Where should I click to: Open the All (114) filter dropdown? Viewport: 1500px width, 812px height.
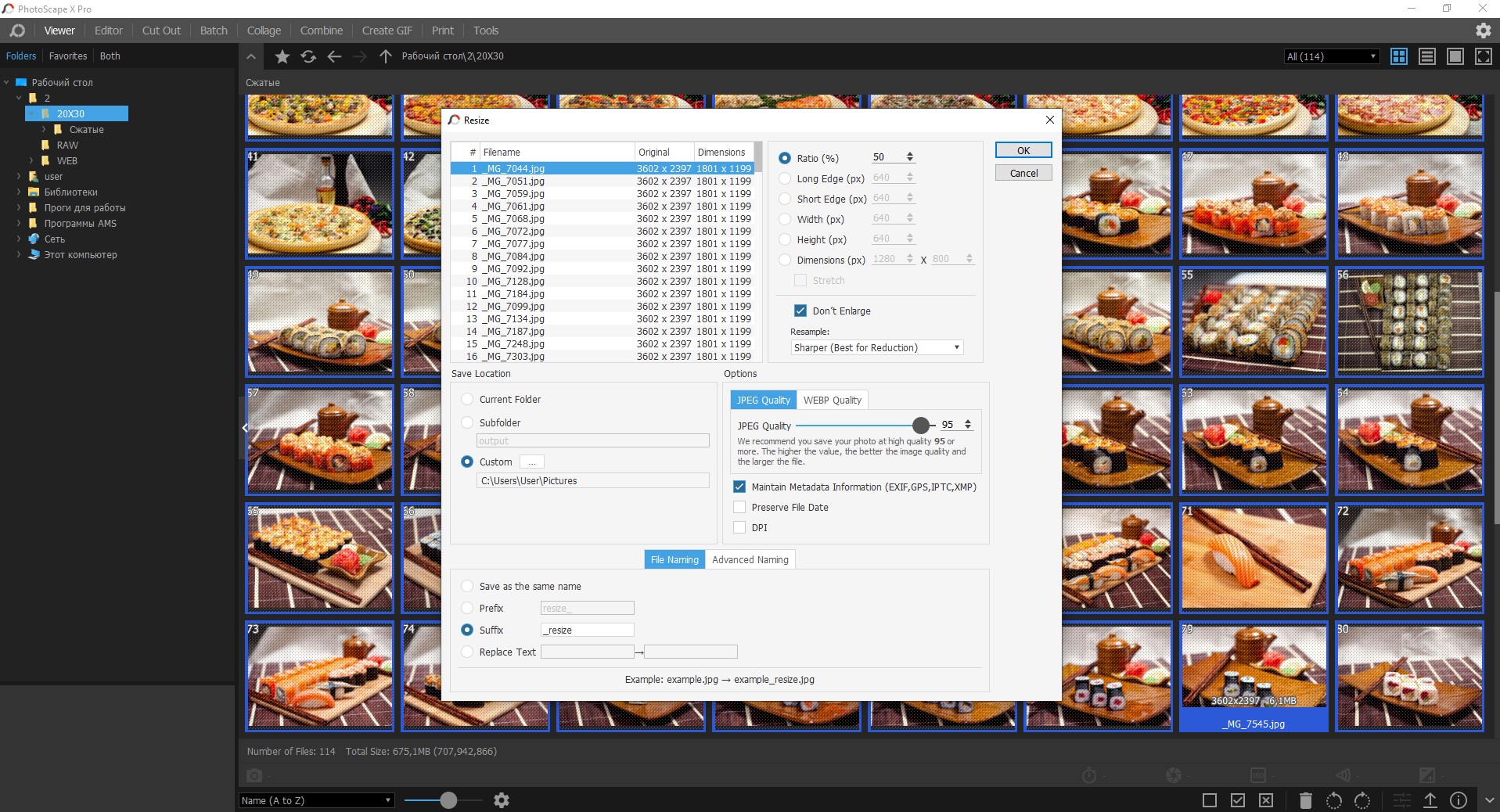click(x=1331, y=56)
